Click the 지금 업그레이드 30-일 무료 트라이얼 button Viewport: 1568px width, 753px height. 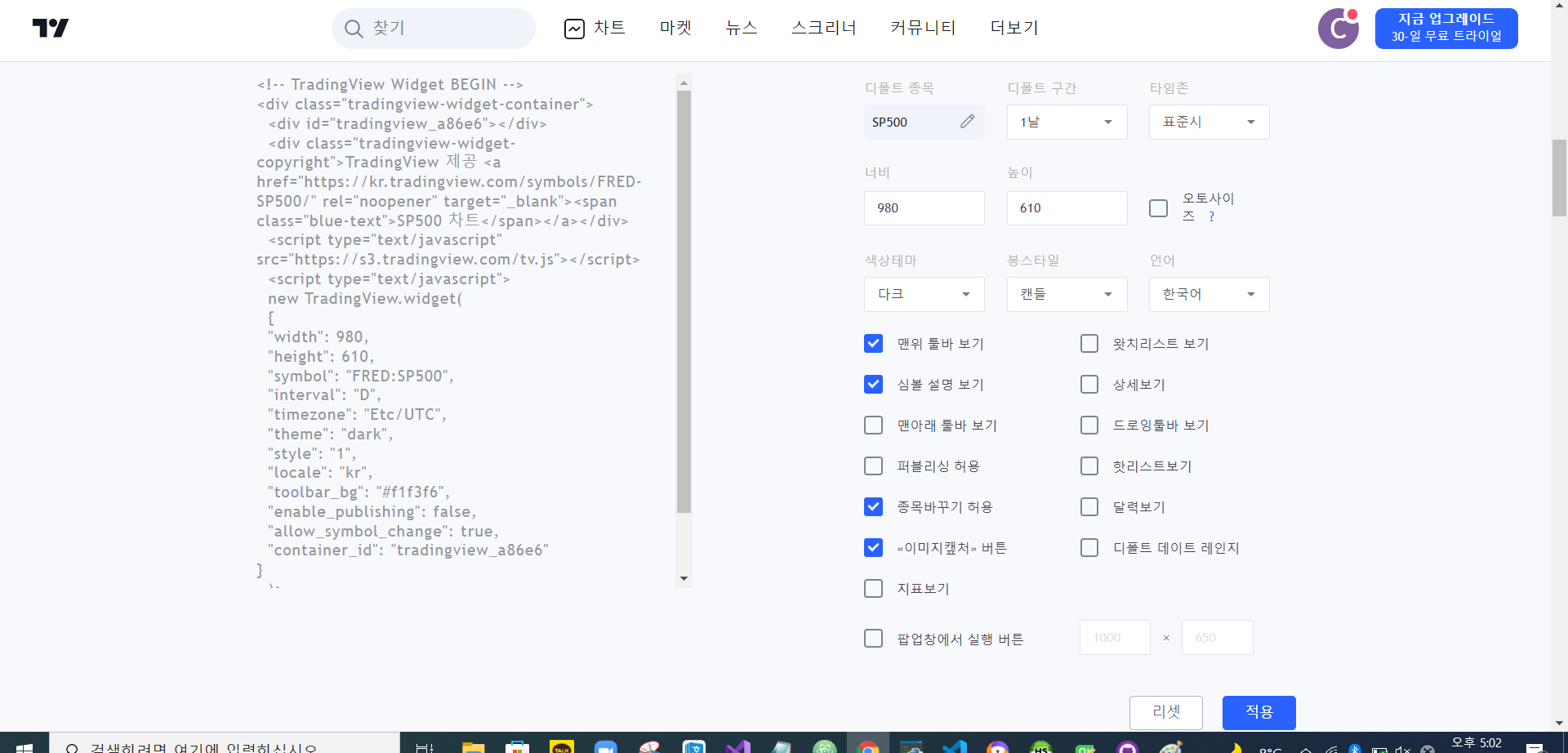1446,29
